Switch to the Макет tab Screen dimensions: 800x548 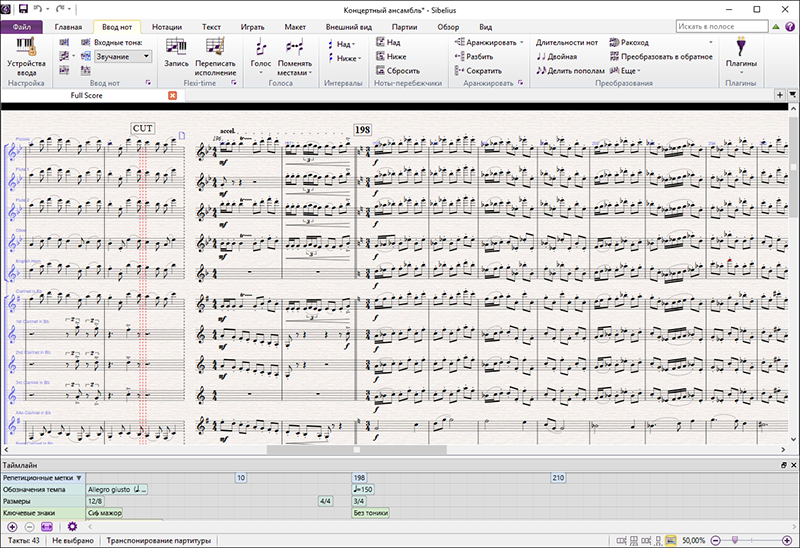tap(295, 27)
